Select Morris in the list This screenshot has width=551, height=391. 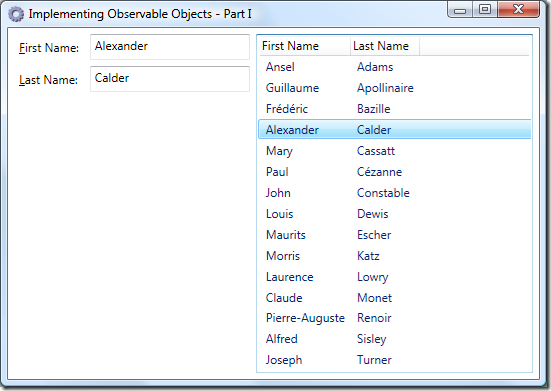pyautogui.click(x=283, y=256)
